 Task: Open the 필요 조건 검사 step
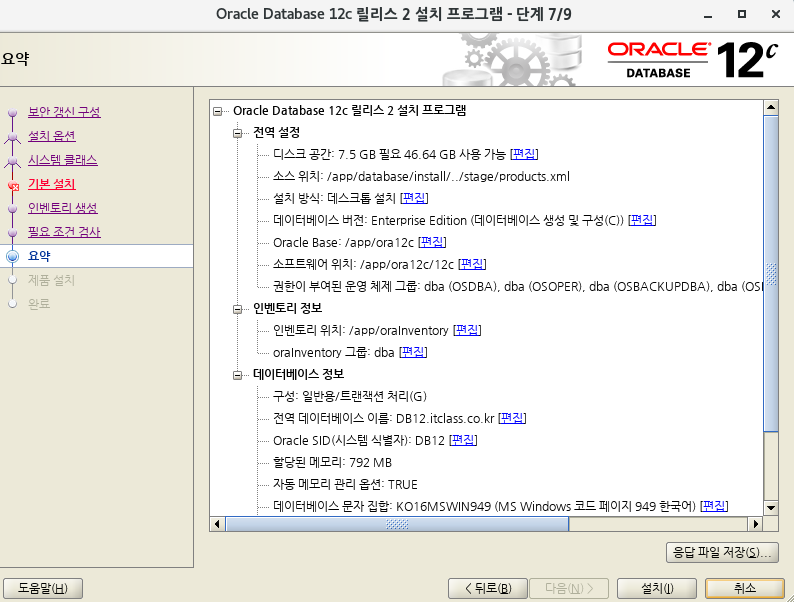coord(64,232)
